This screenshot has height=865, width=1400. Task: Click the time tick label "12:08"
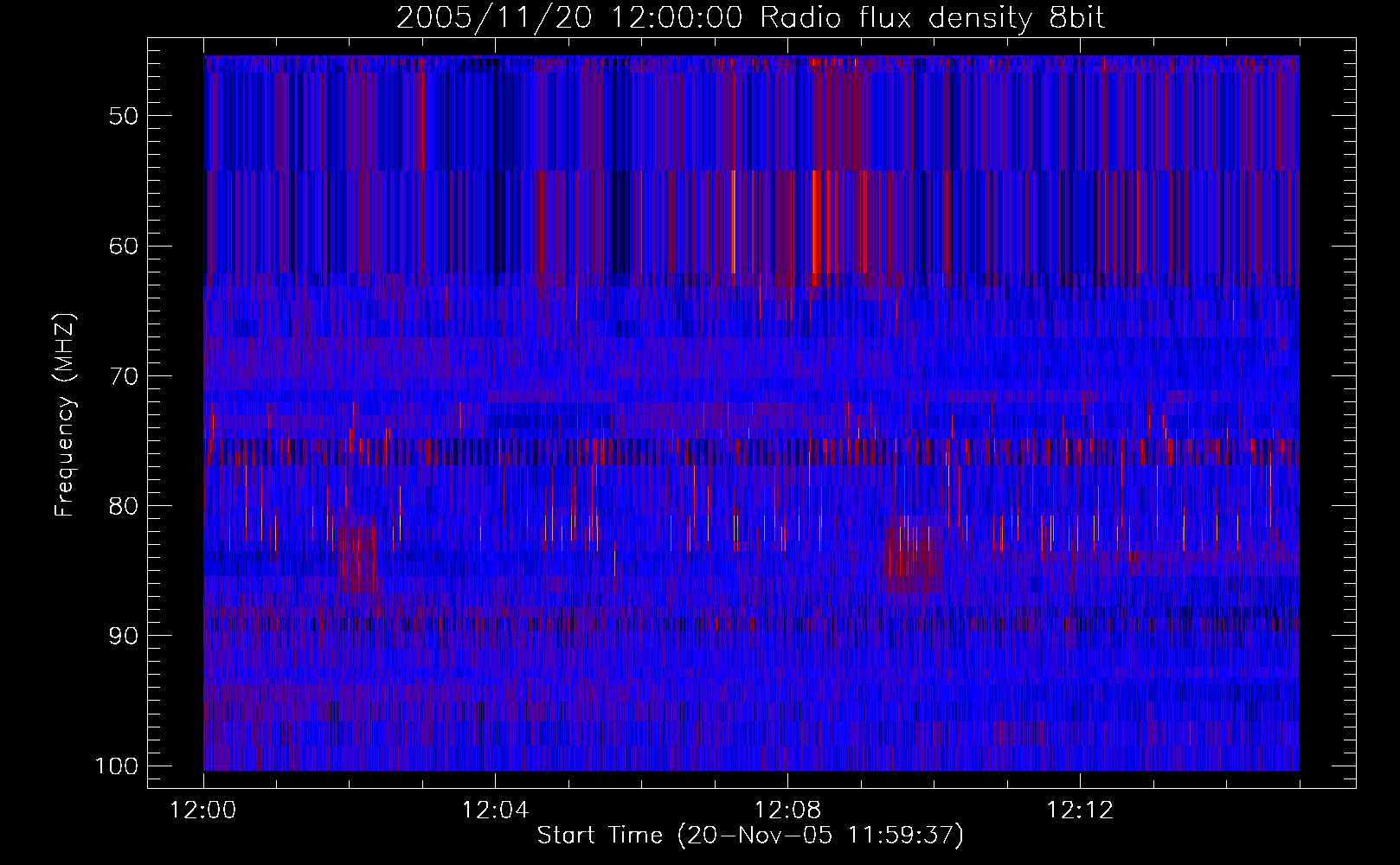click(787, 811)
